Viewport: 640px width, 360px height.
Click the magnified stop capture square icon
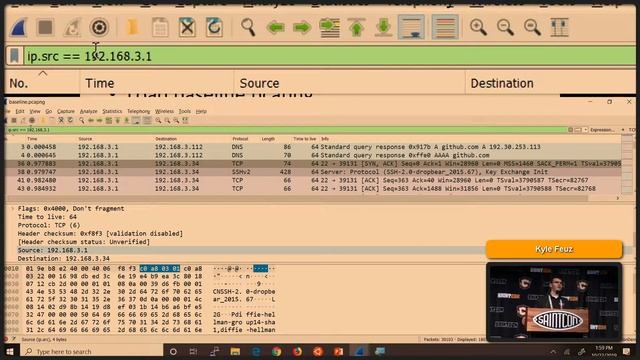coord(45,27)
